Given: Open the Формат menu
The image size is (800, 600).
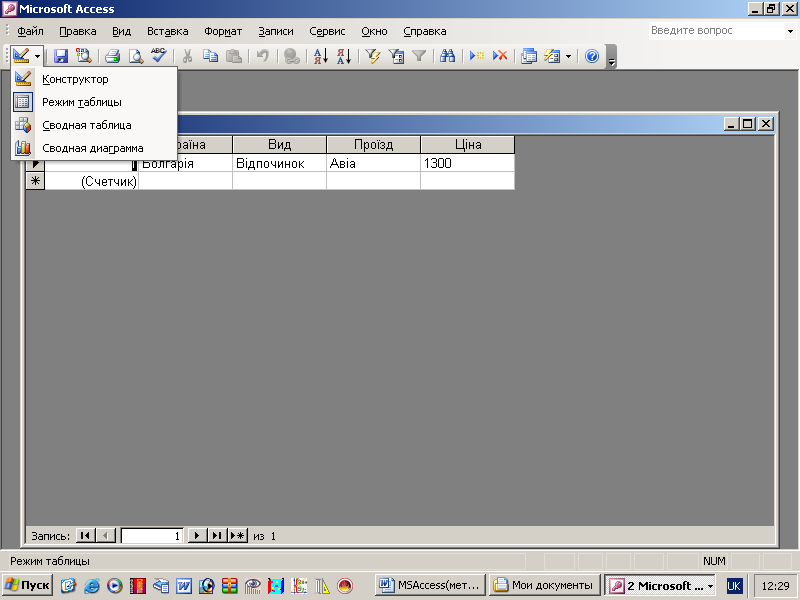Looking at the screenshot, I should (223, 31).
